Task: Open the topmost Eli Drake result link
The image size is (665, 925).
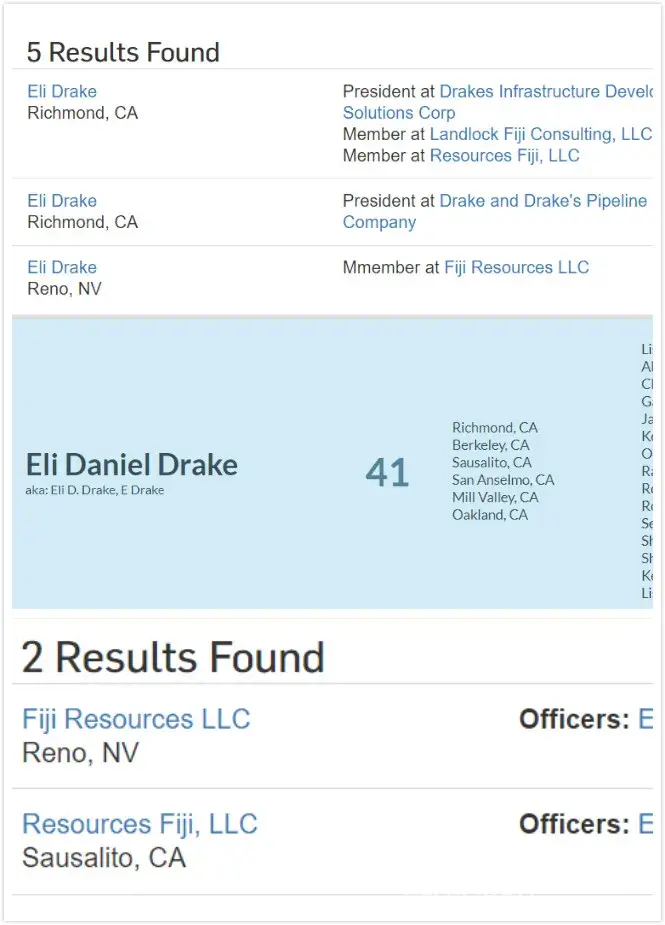Action: point(62,92)
